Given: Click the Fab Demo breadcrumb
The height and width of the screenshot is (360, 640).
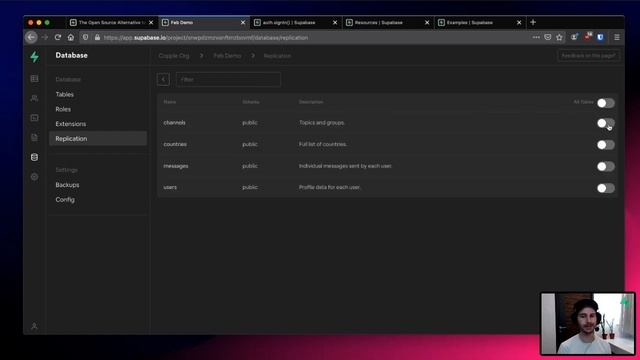Looking at the screenshot, I should [227, 56].
